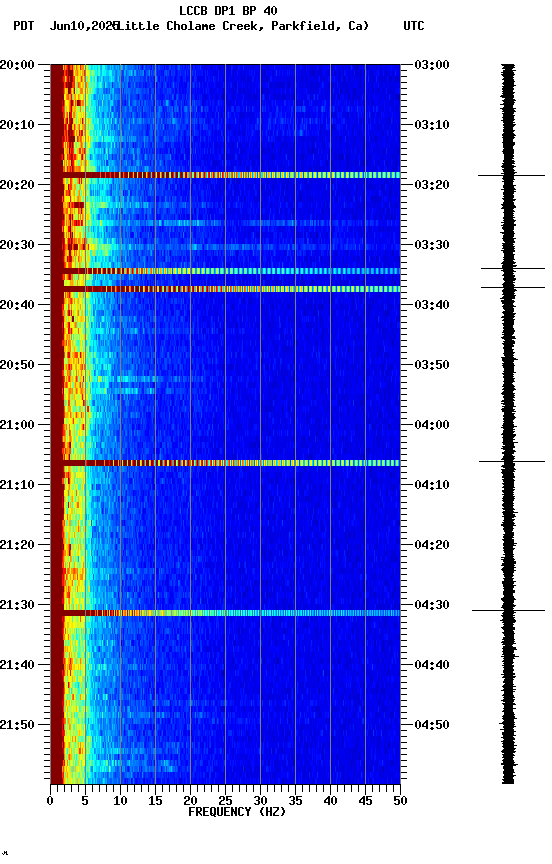The height and width of the screenshot is (864, 552).
Task: Click the 'UTC' time zone label
Action: click(414, 26)
